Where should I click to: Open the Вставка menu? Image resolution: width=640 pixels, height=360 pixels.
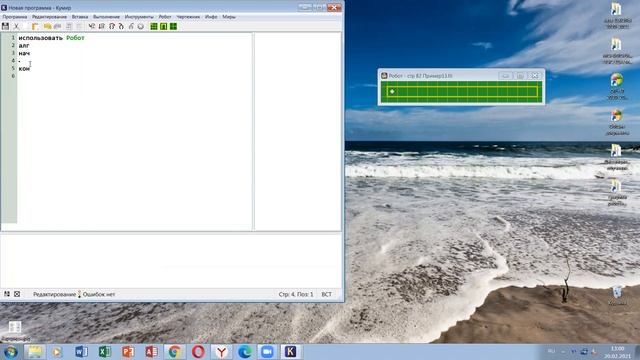80,17
